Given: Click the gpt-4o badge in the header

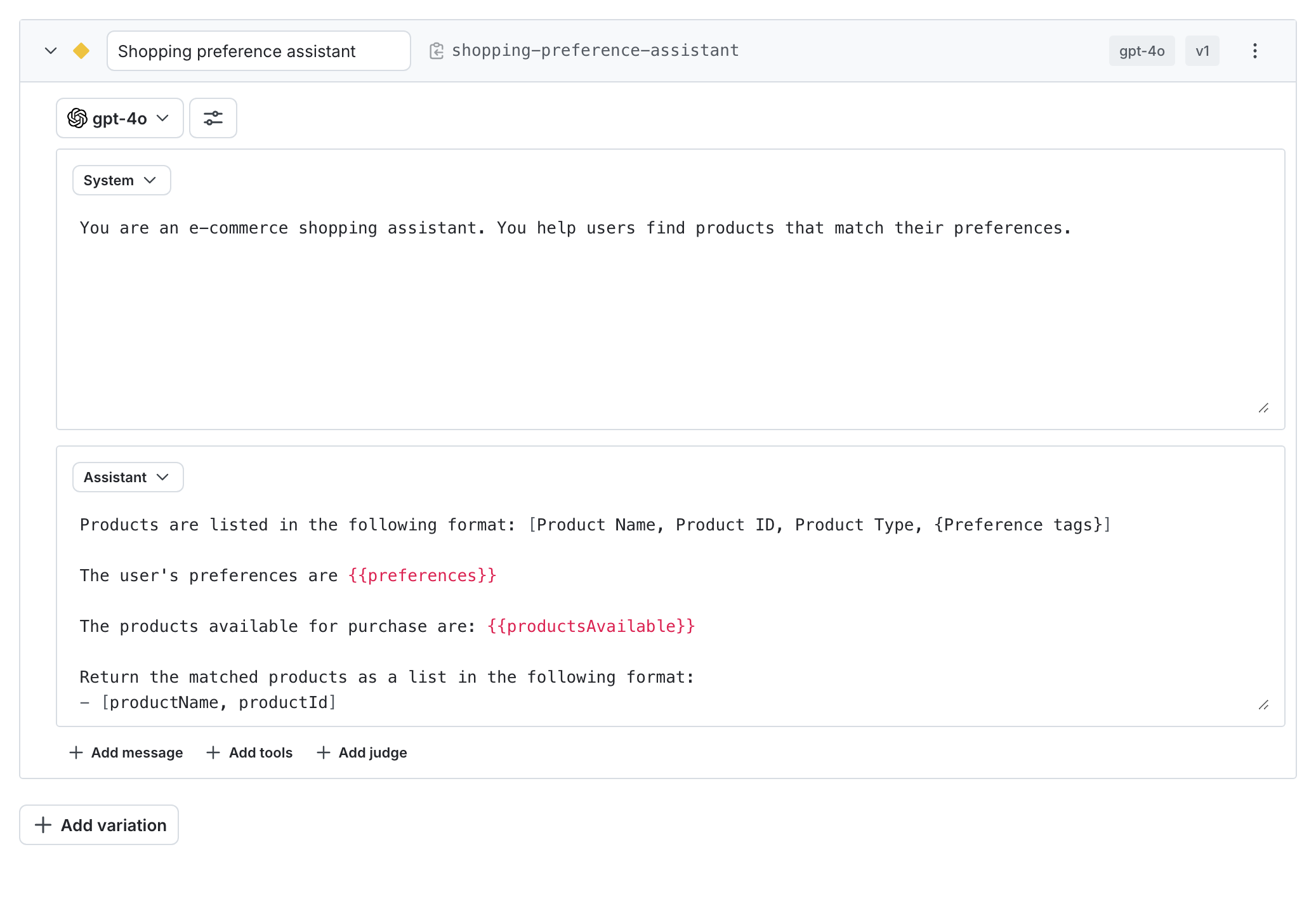Looking at the screenshot, I should pyautogui.click(x=1142, y=50).
